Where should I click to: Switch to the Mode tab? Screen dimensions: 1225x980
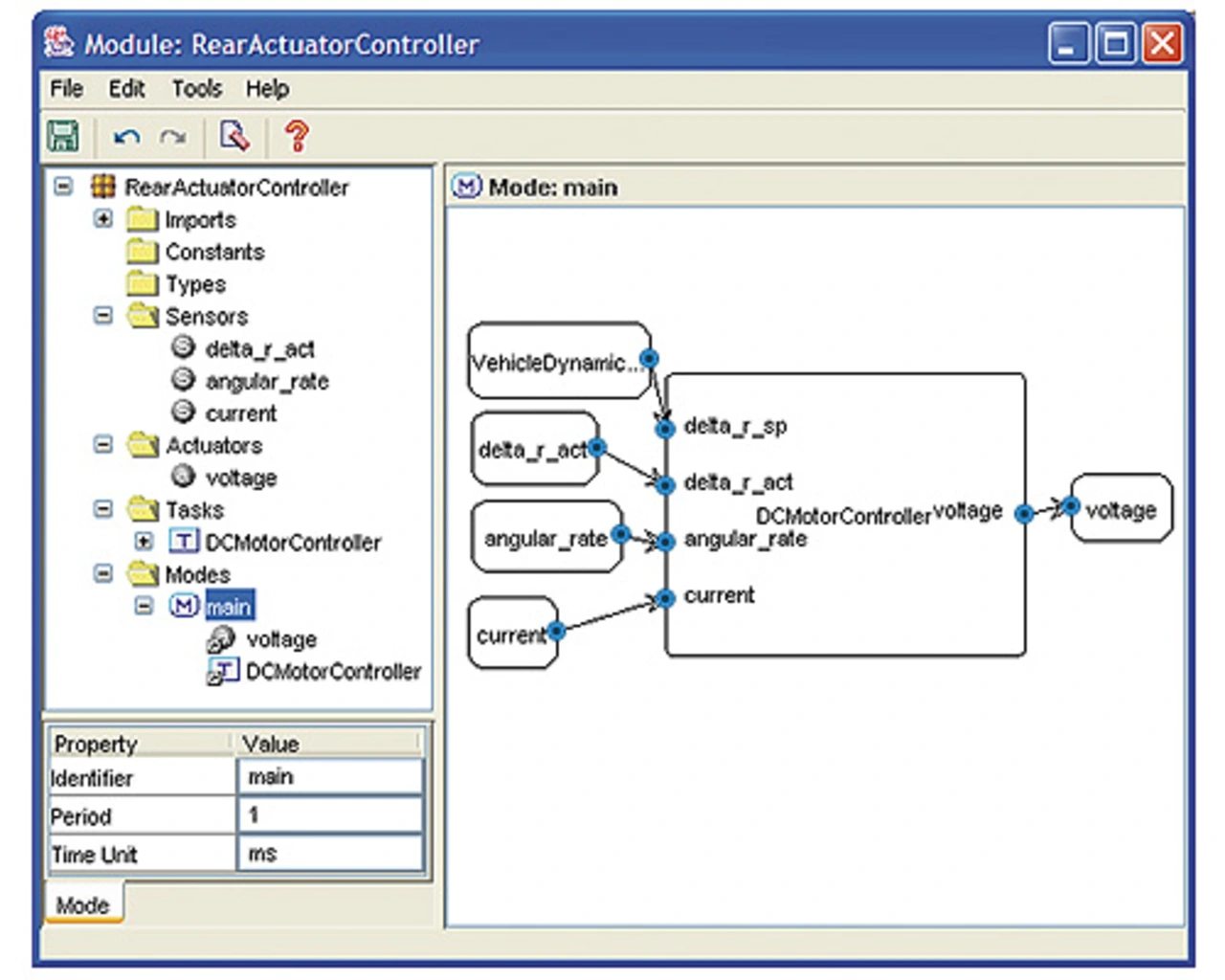(83, 905)
